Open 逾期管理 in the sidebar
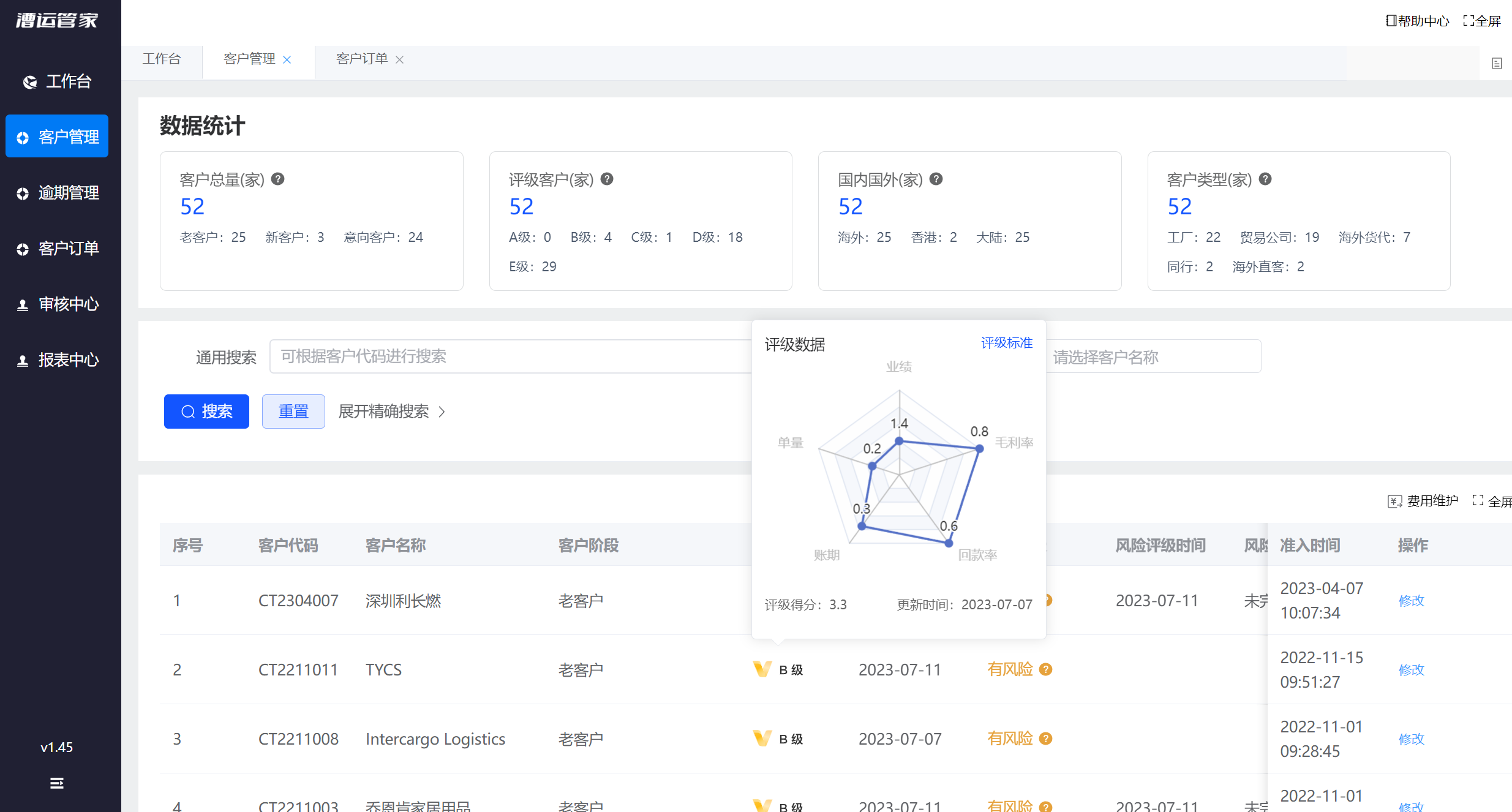Image resolution: width=1512 pixels, height=812 pixels. coord(57,192)
